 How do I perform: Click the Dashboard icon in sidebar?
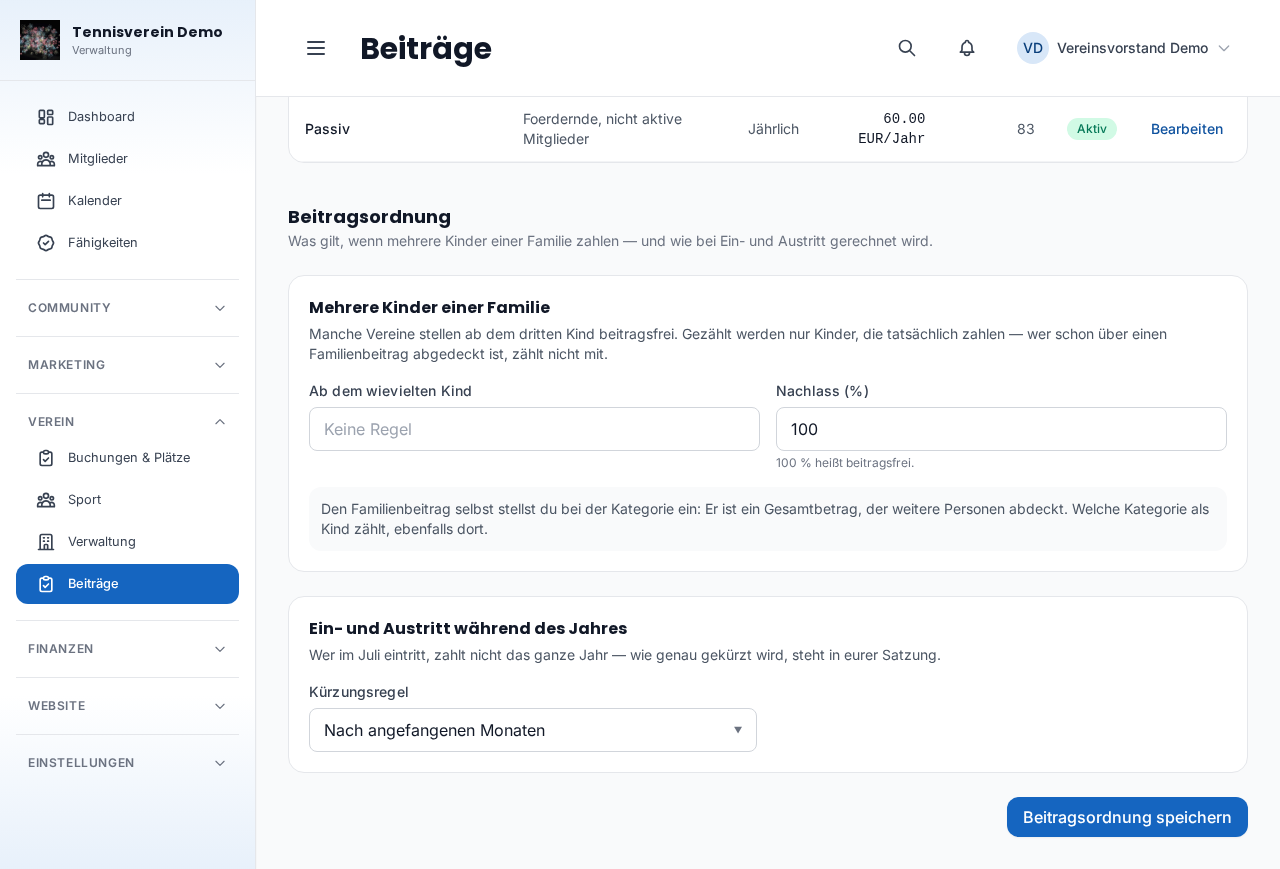coord(46,117)
